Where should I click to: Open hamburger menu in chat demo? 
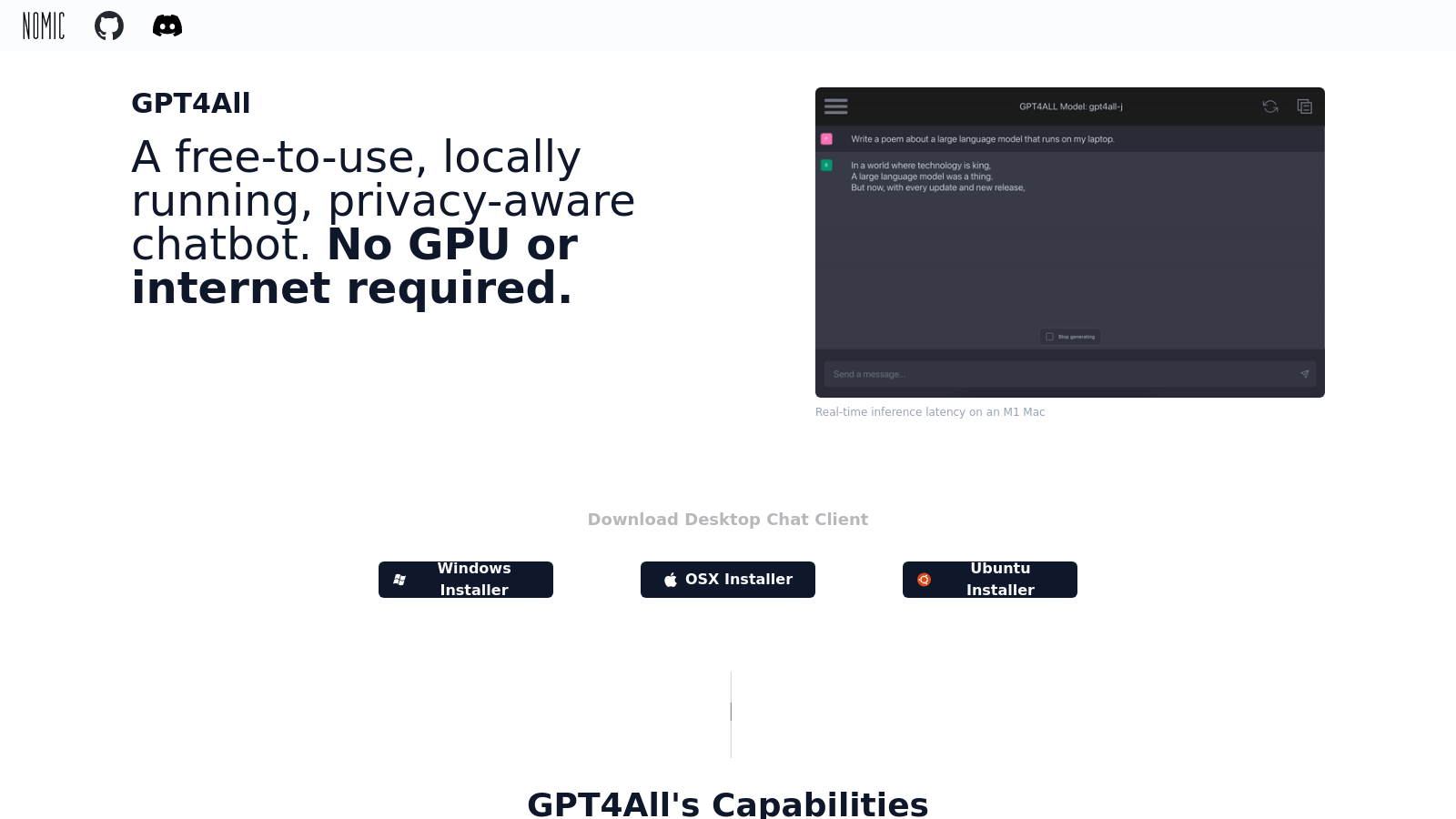[x=836, y=106]
